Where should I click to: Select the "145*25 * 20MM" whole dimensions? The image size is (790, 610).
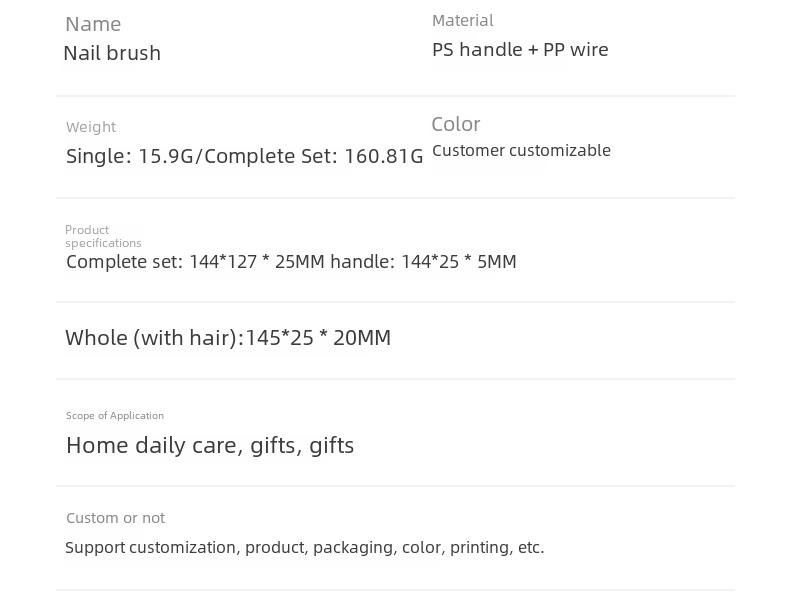[318, 338]
